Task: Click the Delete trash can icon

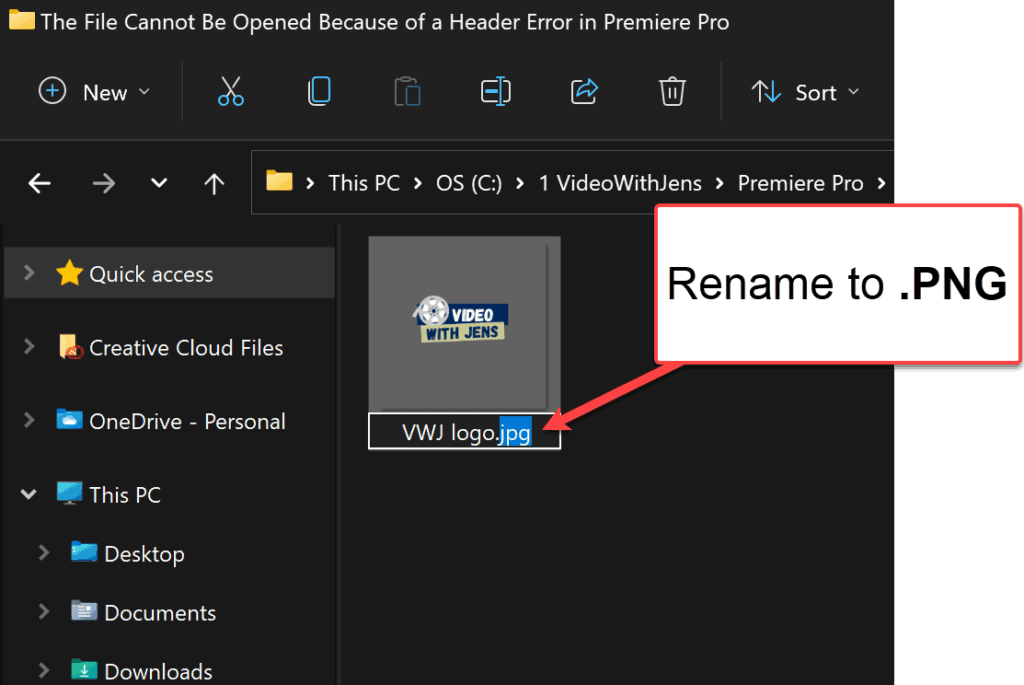Action: pyautogui.click(x=672, y=91)
